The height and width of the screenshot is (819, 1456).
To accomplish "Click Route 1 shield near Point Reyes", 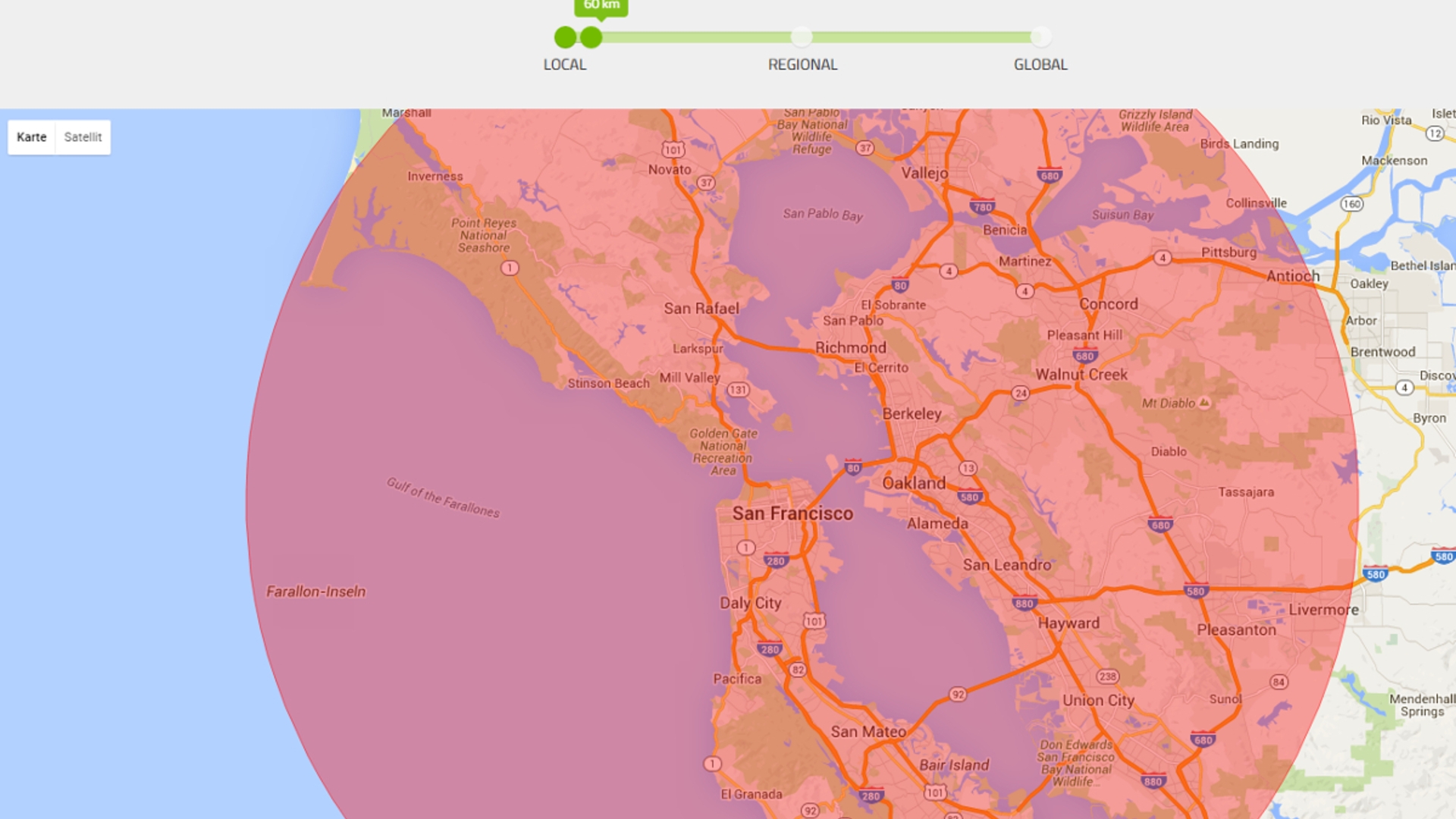I will click(x=510, y=268).
